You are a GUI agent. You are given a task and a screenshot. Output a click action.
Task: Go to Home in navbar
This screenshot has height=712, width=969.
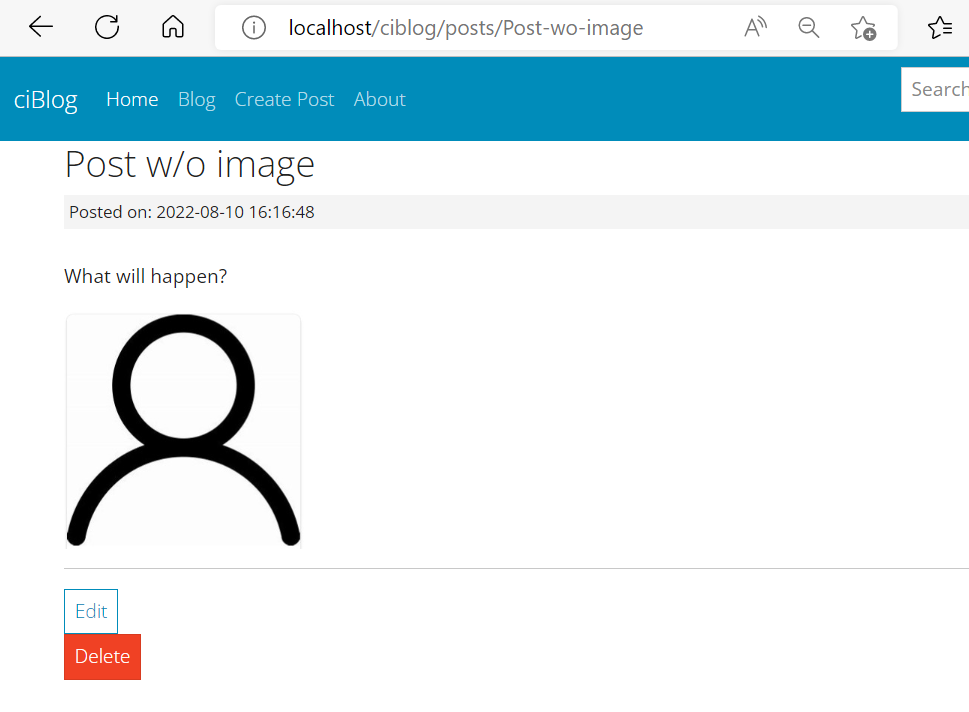click(x=132, y=100)
